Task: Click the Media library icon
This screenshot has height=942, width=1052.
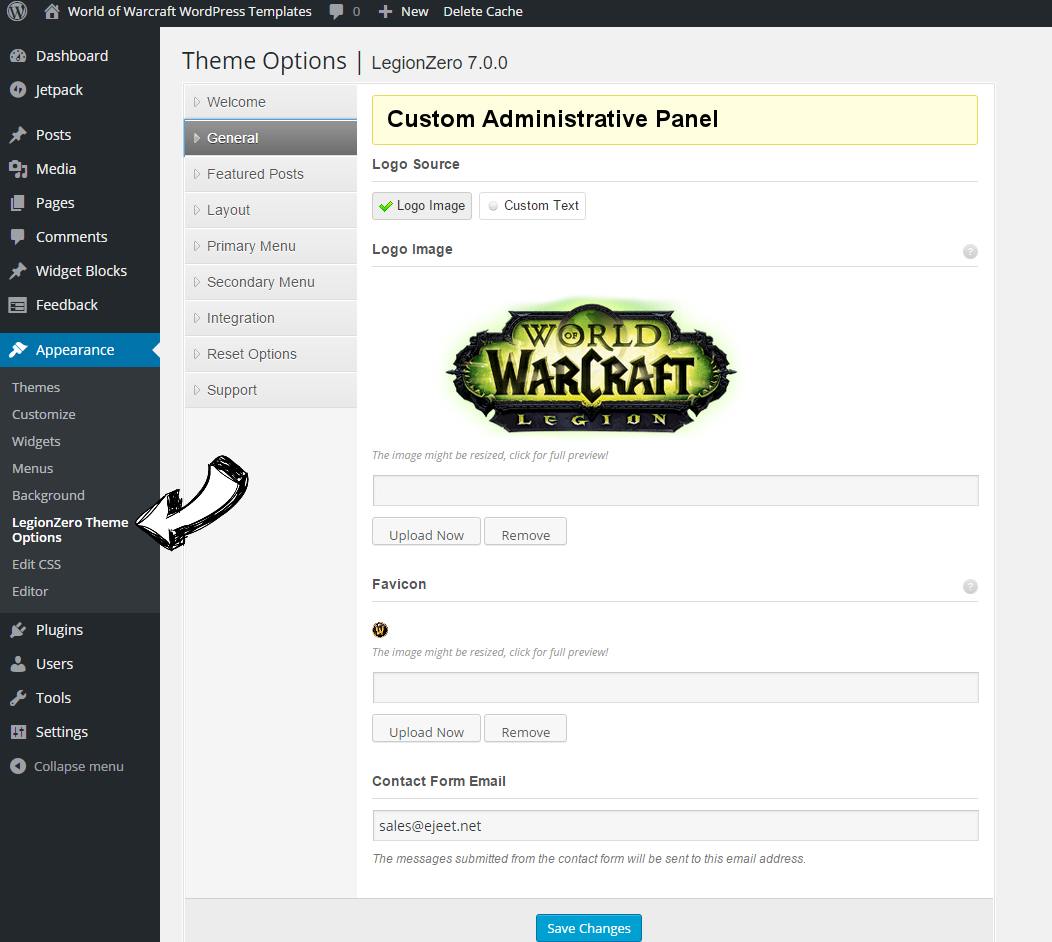Action: click(18, 169)
